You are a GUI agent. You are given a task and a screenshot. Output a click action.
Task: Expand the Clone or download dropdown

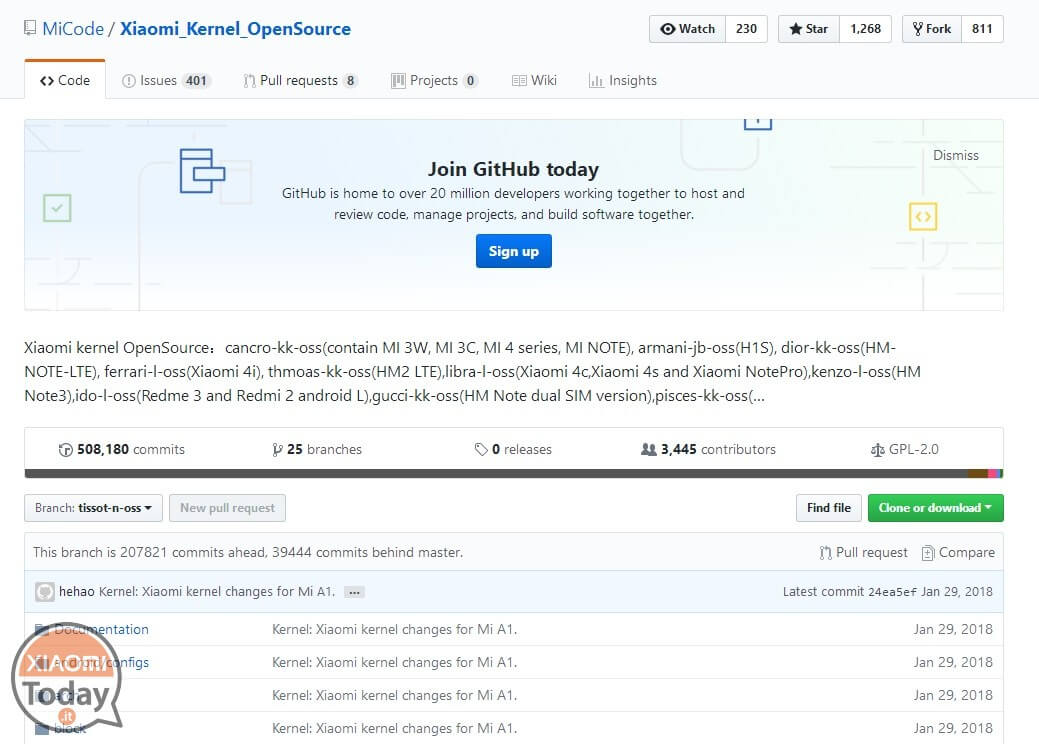(936, 508)
